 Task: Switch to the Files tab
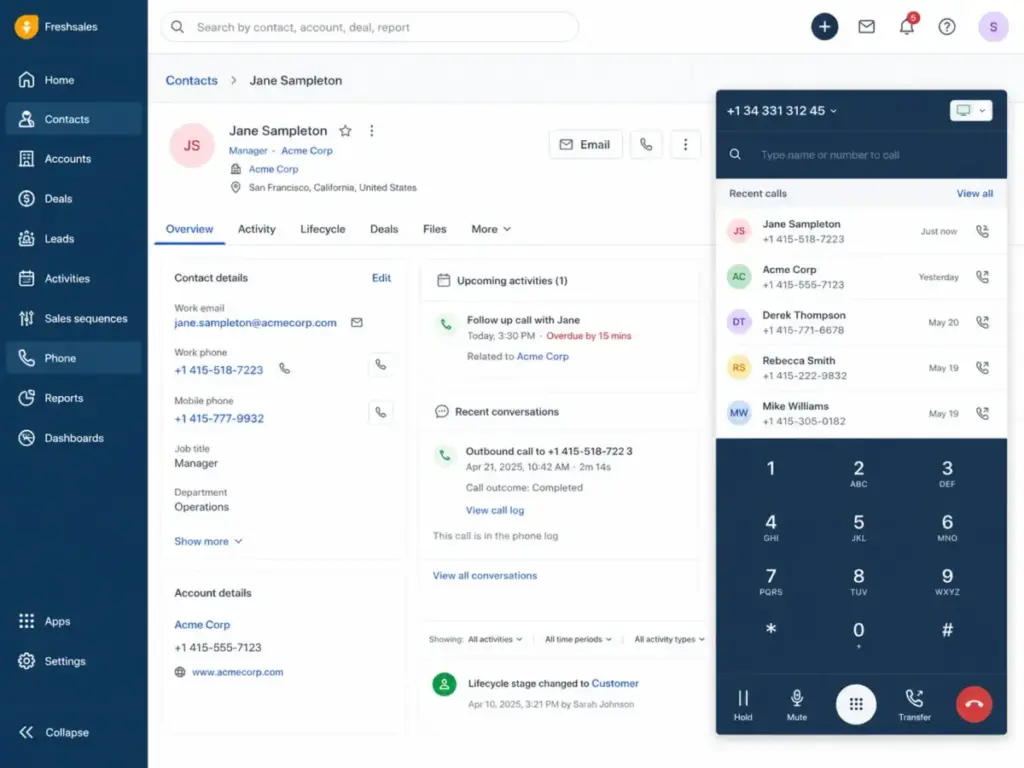pyautogui.click(x=434, y=229)
